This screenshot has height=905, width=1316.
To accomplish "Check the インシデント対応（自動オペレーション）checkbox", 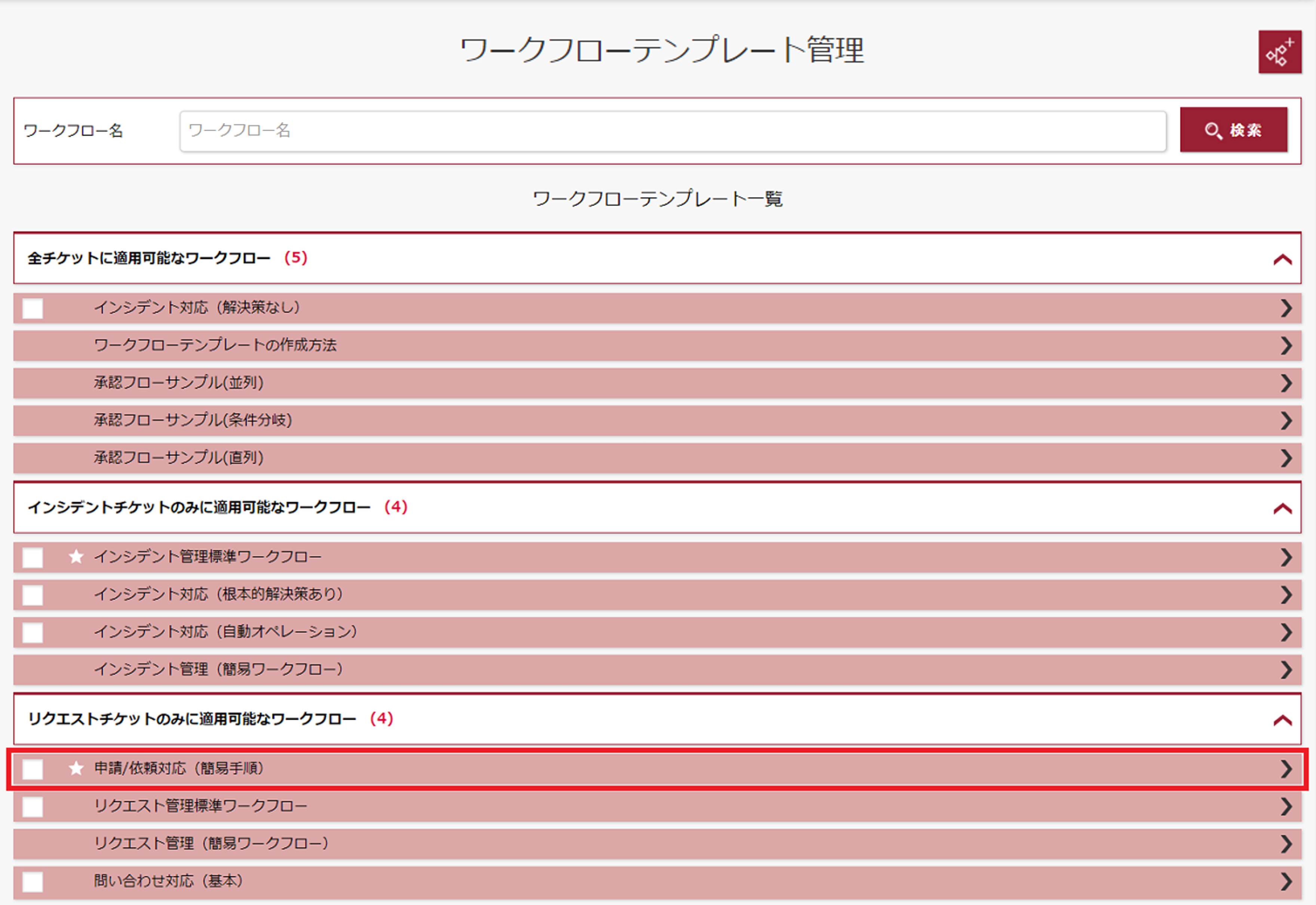I will (32, 632).
